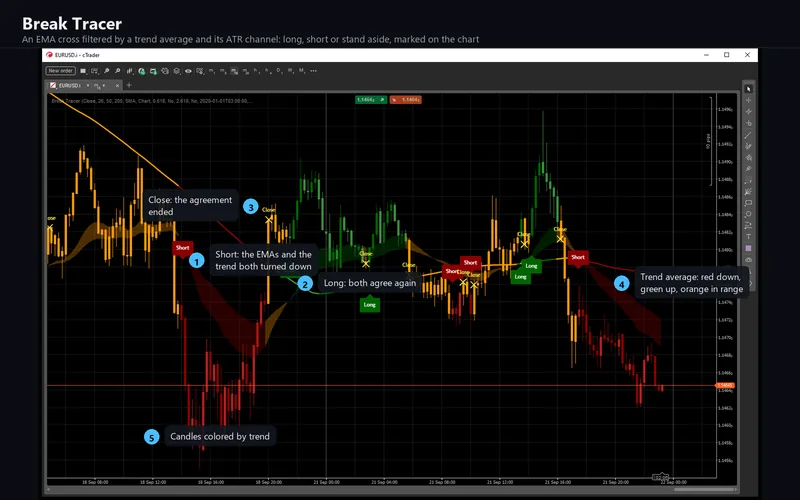Click the green buy price button
800x500 pixels.
pyautogui.click(x=371, y=99)
